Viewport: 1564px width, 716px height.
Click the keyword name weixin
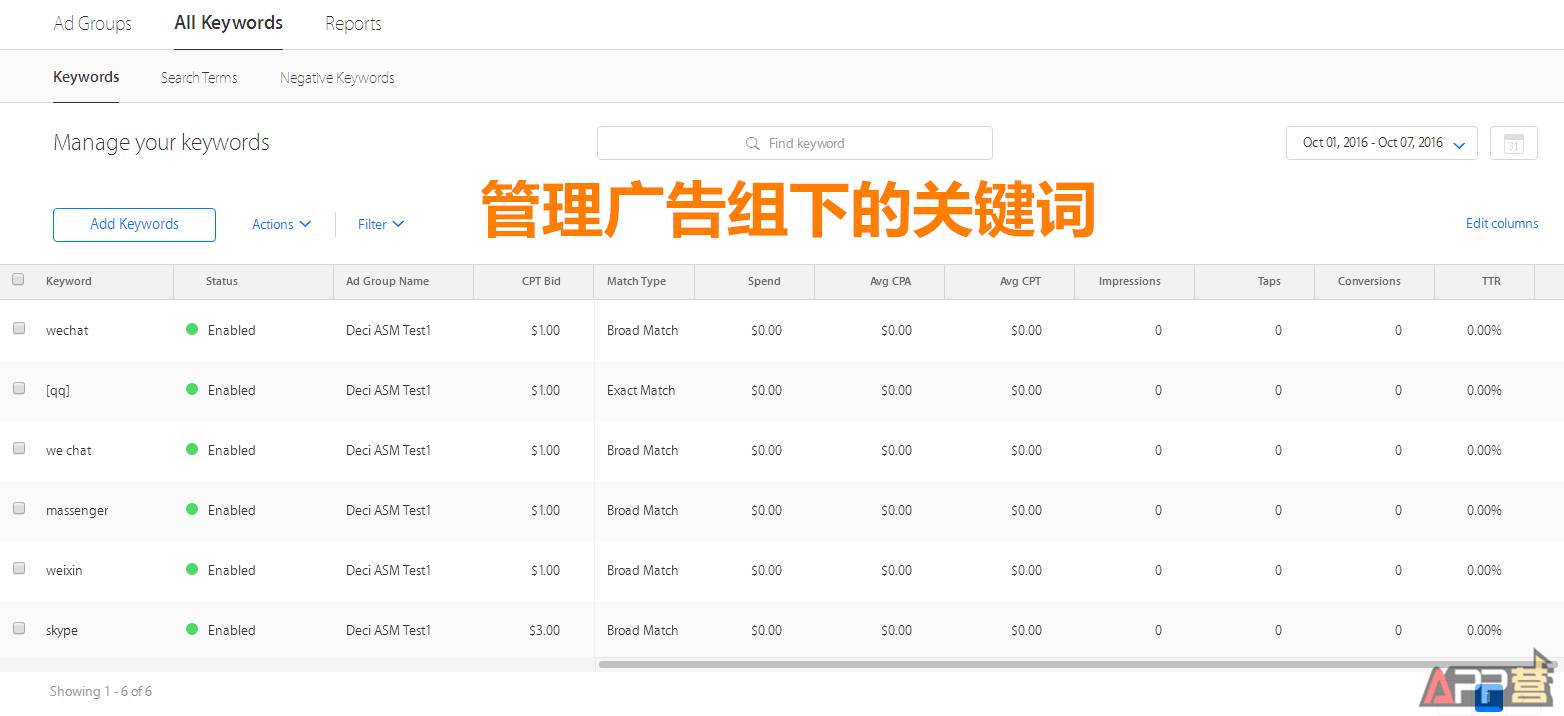pyautogui.click(x=64, y=570)
